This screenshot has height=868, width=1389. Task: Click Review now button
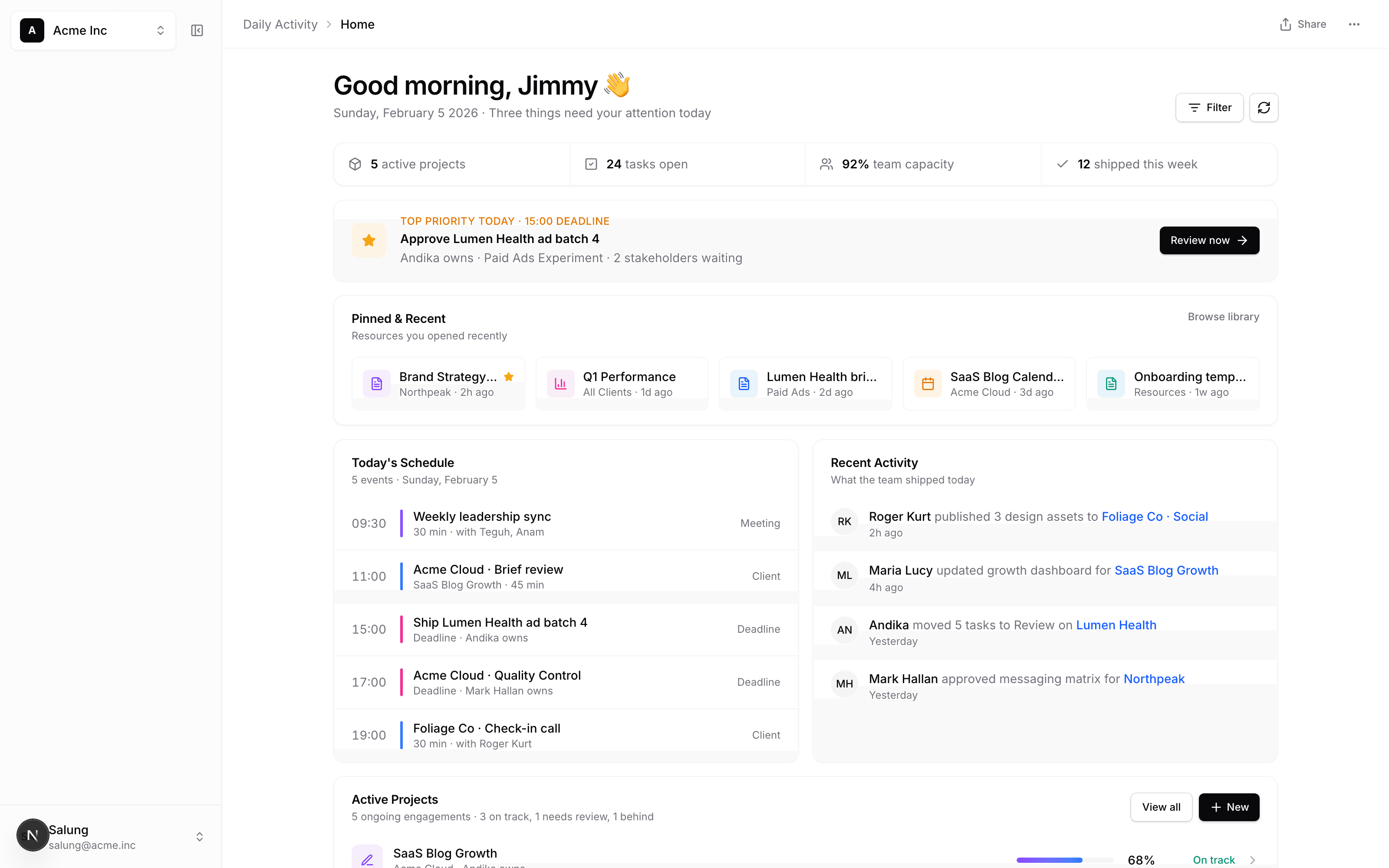click(1209, 240)
